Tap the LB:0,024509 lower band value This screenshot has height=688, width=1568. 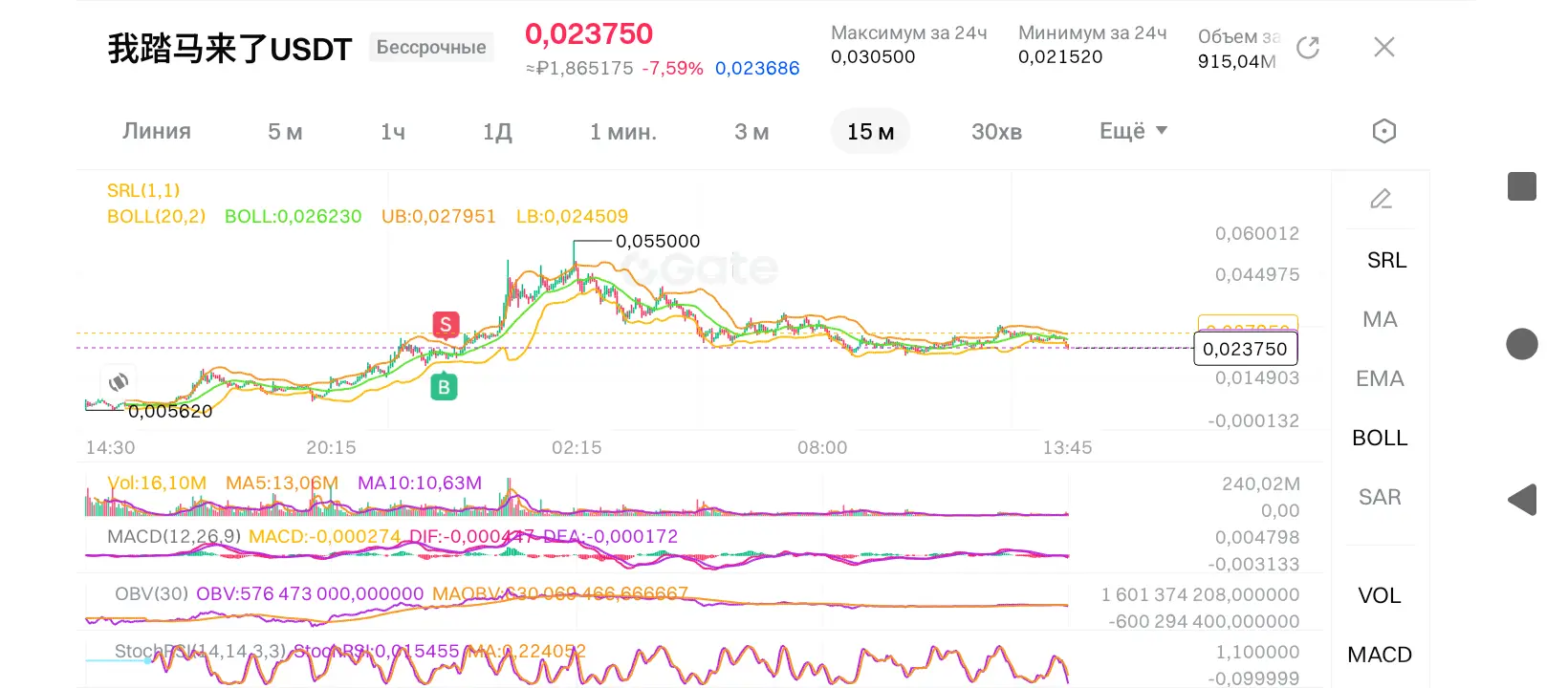[572, 216]
